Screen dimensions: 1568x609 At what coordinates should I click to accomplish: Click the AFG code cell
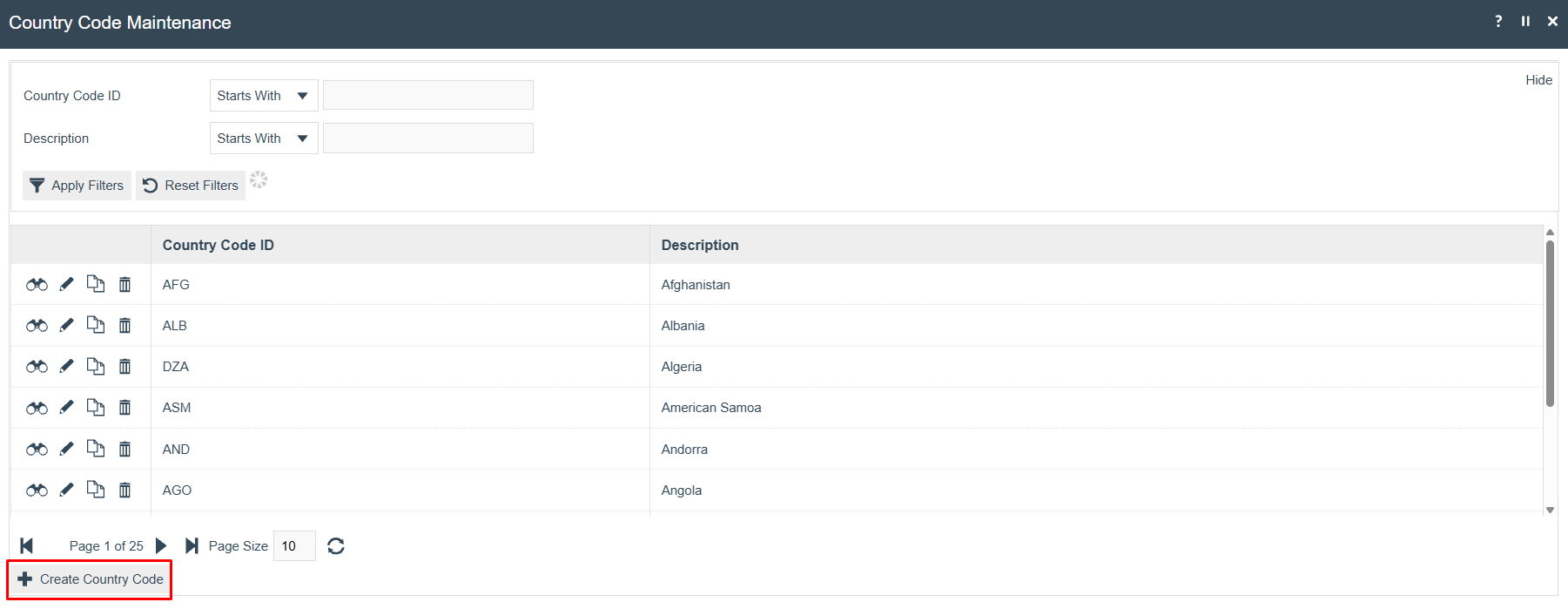400,285
